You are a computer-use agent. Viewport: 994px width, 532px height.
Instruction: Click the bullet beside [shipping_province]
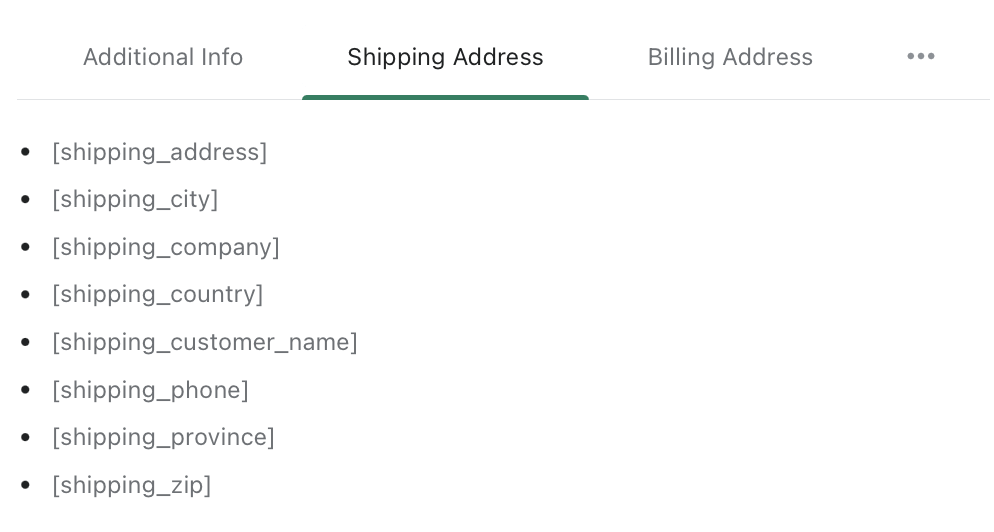tap(26, 438)
